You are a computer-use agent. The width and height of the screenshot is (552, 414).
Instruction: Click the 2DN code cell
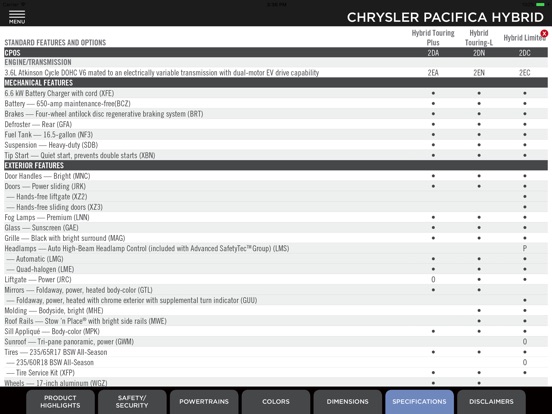click(479, 53)
